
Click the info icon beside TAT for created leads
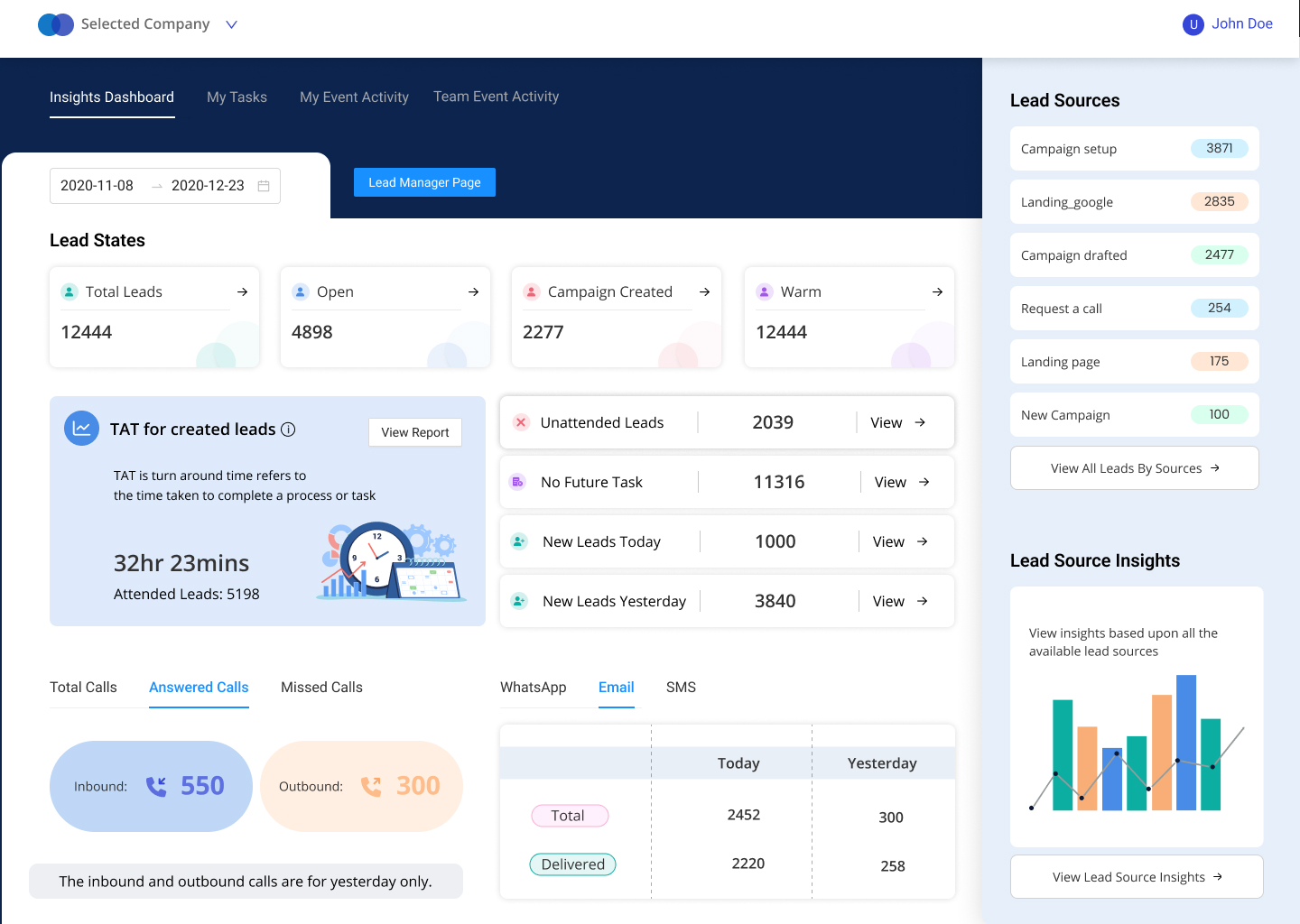[288, 430]
